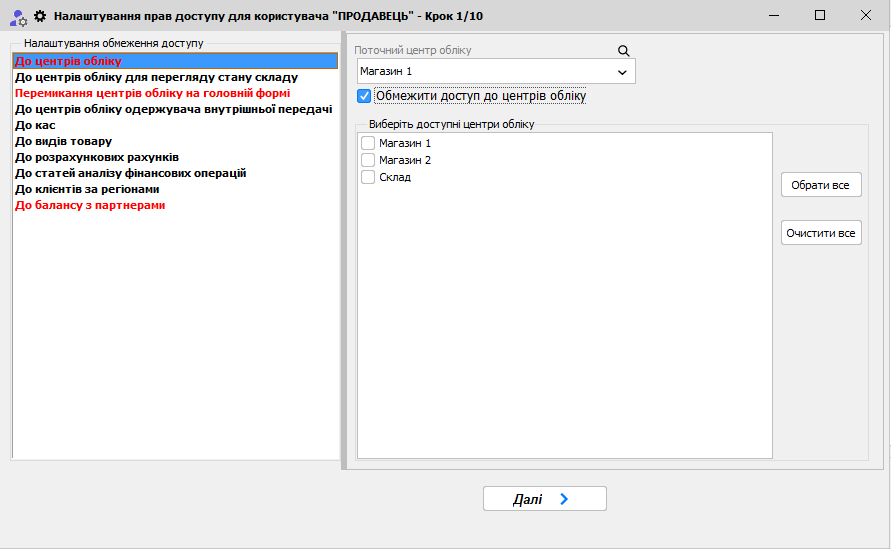Select 'До центрів обліку' in list
The image size is (891, 549).
point(68,62)
